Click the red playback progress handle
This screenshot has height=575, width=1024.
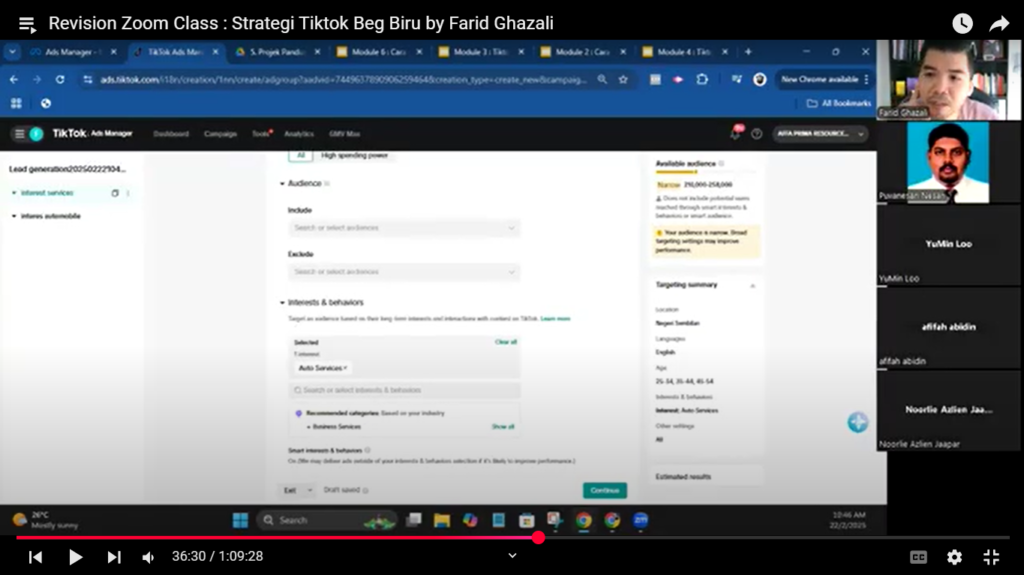point(538,538)
